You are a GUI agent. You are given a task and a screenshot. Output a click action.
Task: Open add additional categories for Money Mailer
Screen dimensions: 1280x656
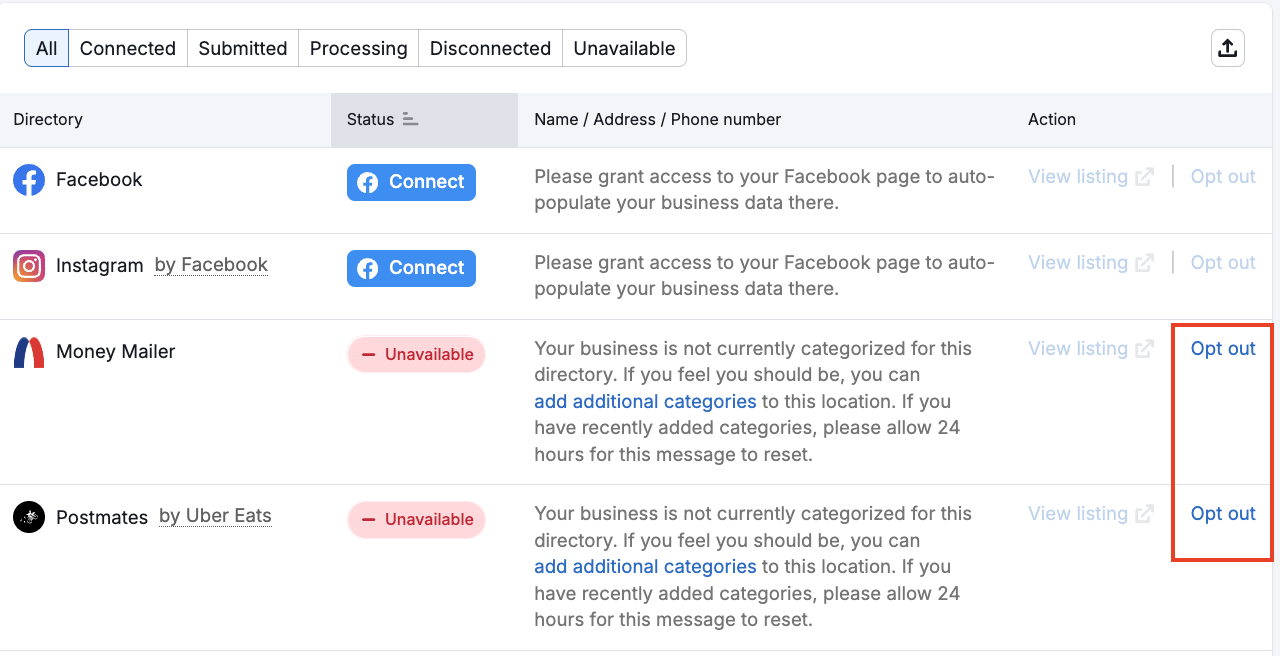tap(645, 401)
